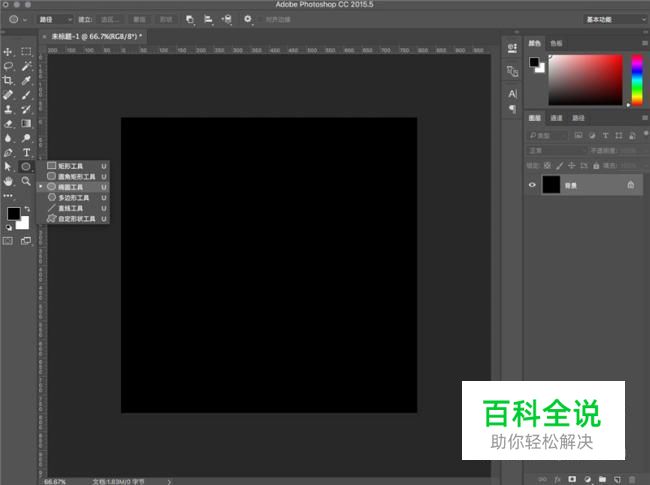Select the Lasso tool
Viewport: 650px width, 485px height.
click(x=9, y=66)
